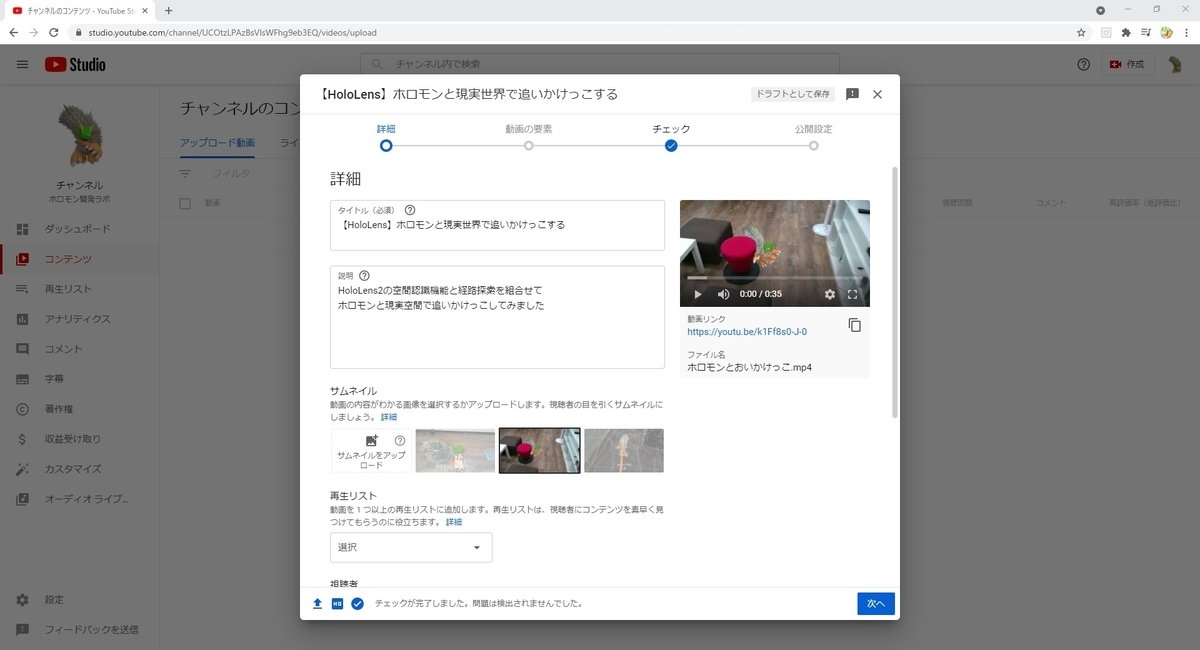
Task: Seek on the video preview progress bar
Action: tap(775, 278)
